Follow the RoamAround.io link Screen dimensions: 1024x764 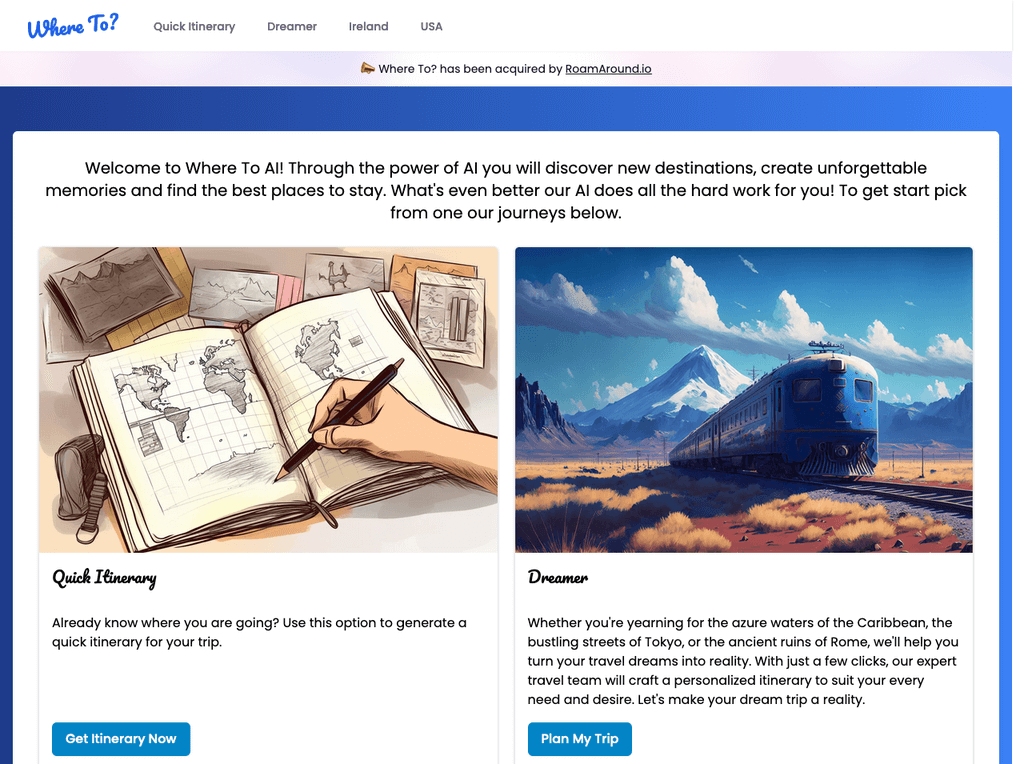(x=608, y=69)
